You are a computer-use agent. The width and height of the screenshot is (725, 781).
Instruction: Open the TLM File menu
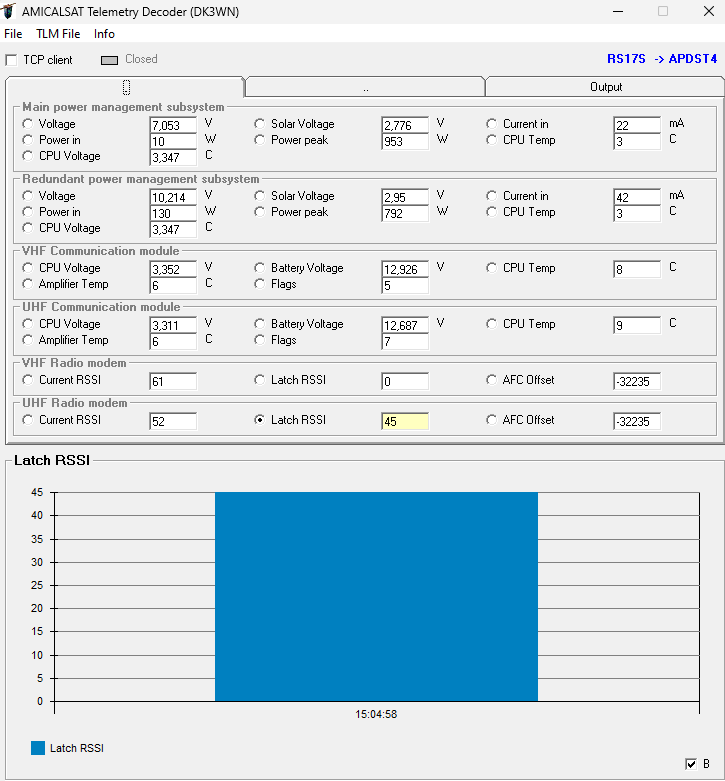(58, 34)
